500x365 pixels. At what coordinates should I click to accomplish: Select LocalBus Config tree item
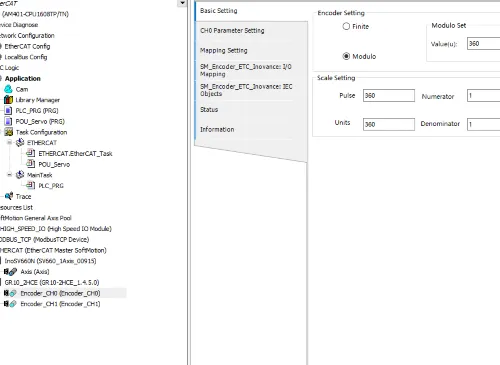pos(26,57)
